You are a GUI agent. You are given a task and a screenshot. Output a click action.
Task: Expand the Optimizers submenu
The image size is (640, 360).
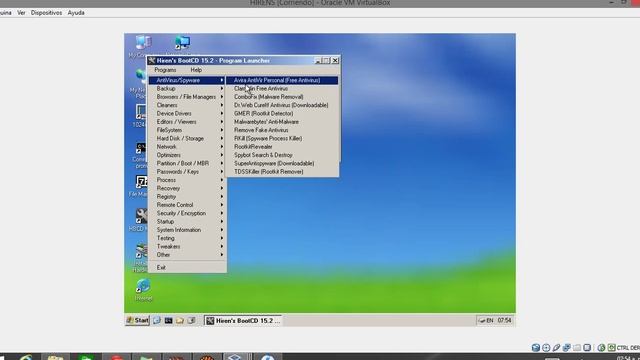tap(187, 155)
